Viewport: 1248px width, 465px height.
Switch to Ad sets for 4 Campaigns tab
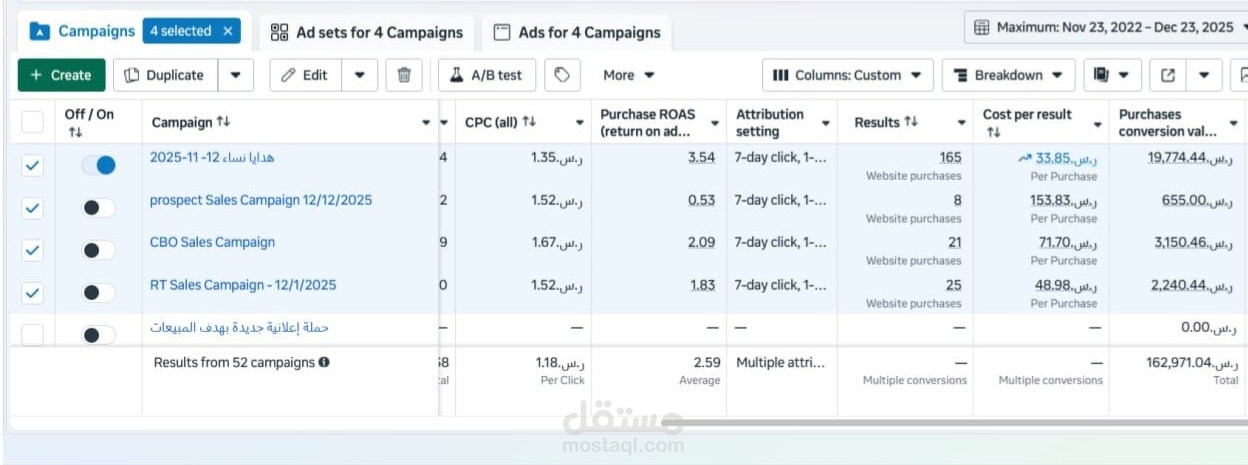367,33
